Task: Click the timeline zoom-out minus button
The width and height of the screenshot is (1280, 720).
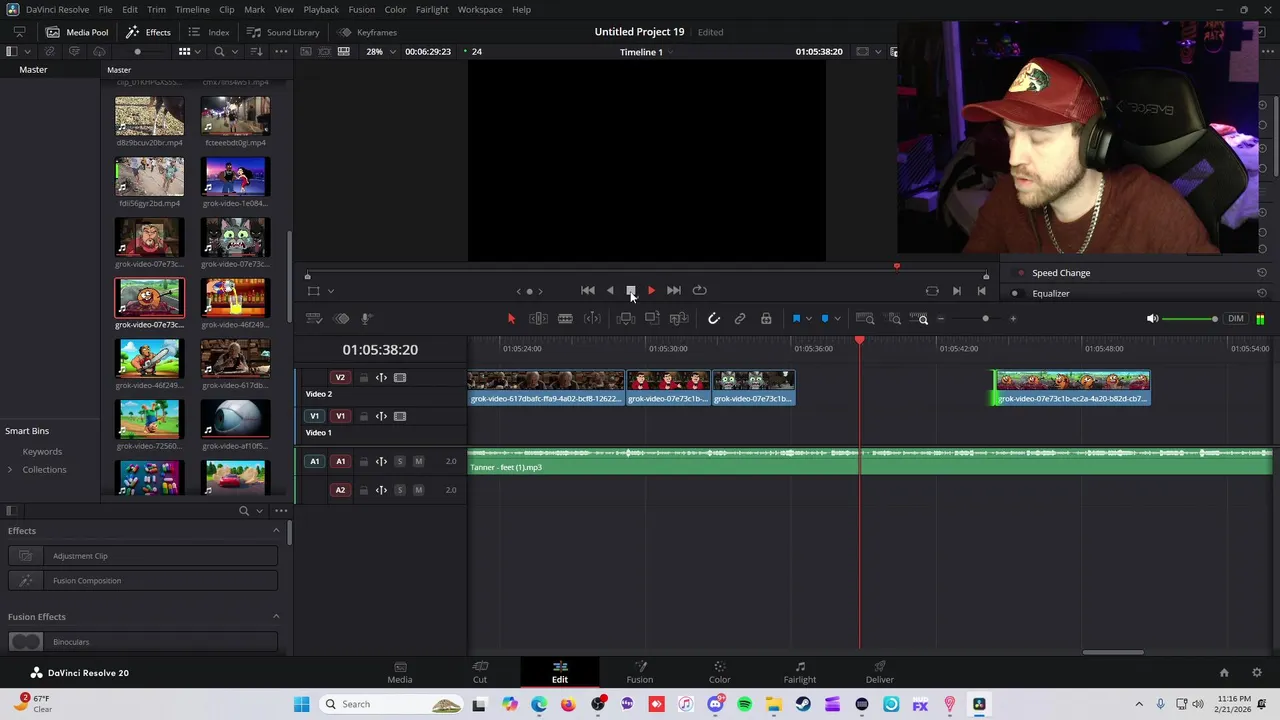Action: click(941, 319)
